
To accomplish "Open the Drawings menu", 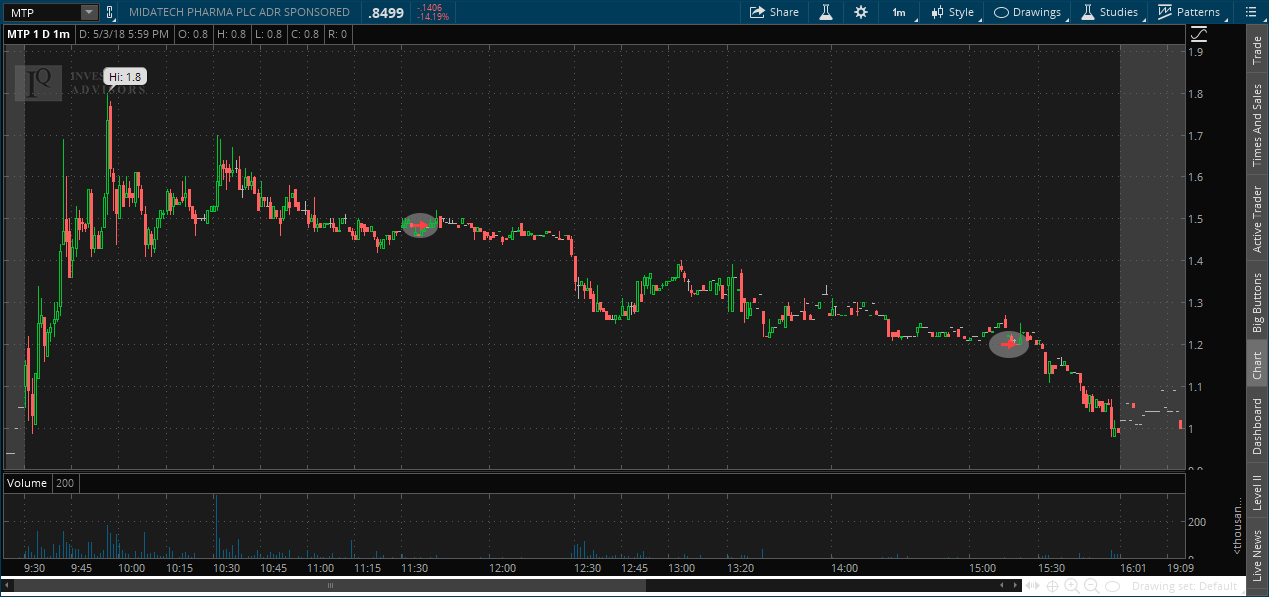I will click(x=1027, y=12).
